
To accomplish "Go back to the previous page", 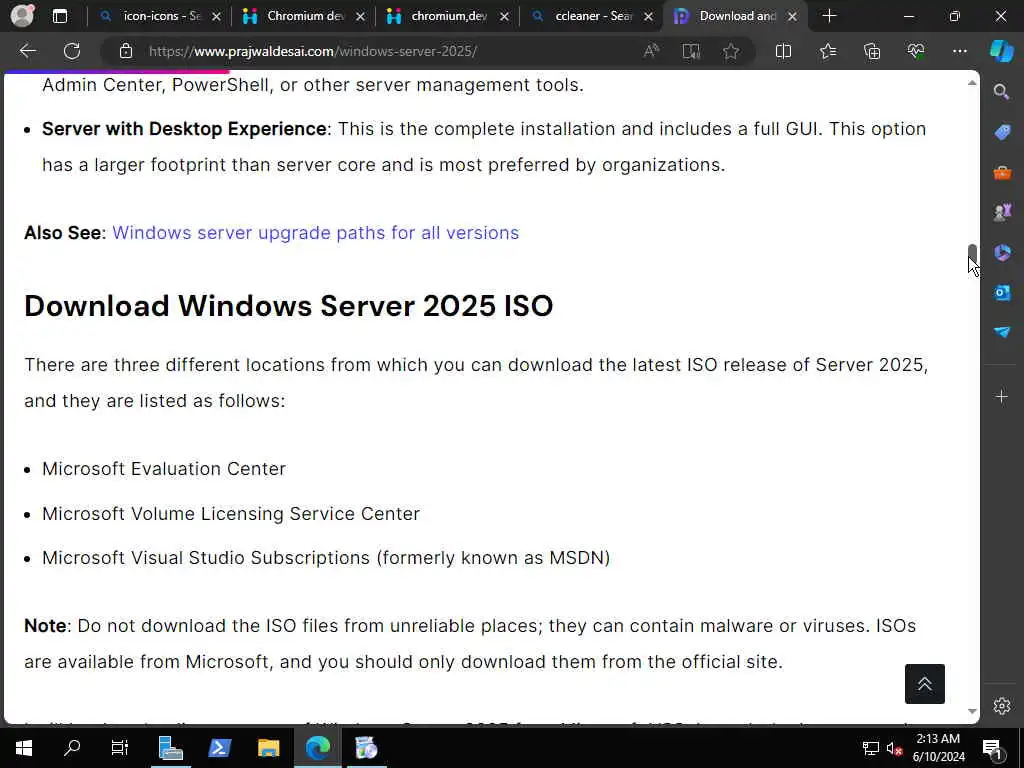I will [28, 51].
